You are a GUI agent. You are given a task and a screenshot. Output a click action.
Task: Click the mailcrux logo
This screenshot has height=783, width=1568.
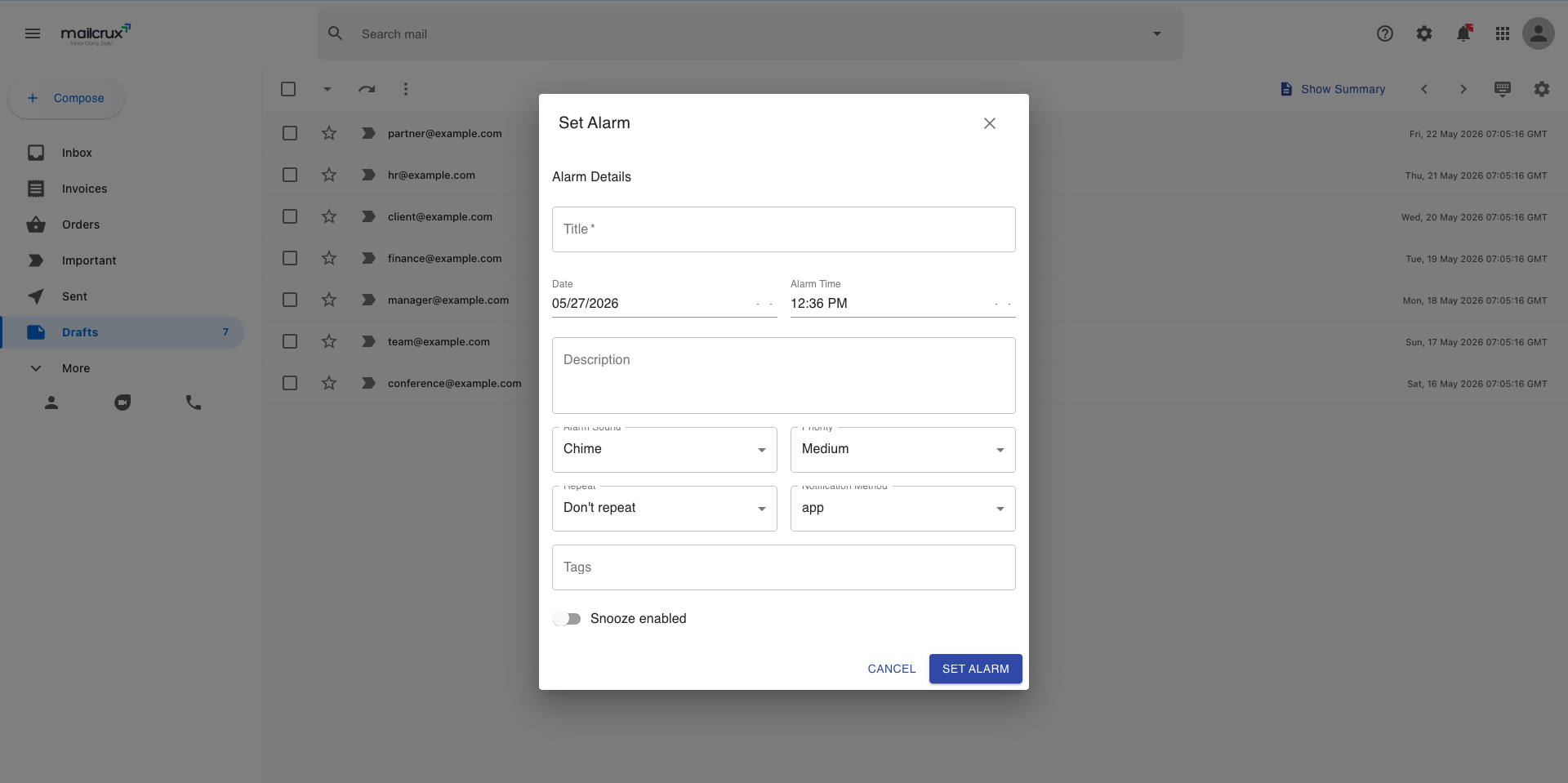(96, 34)
